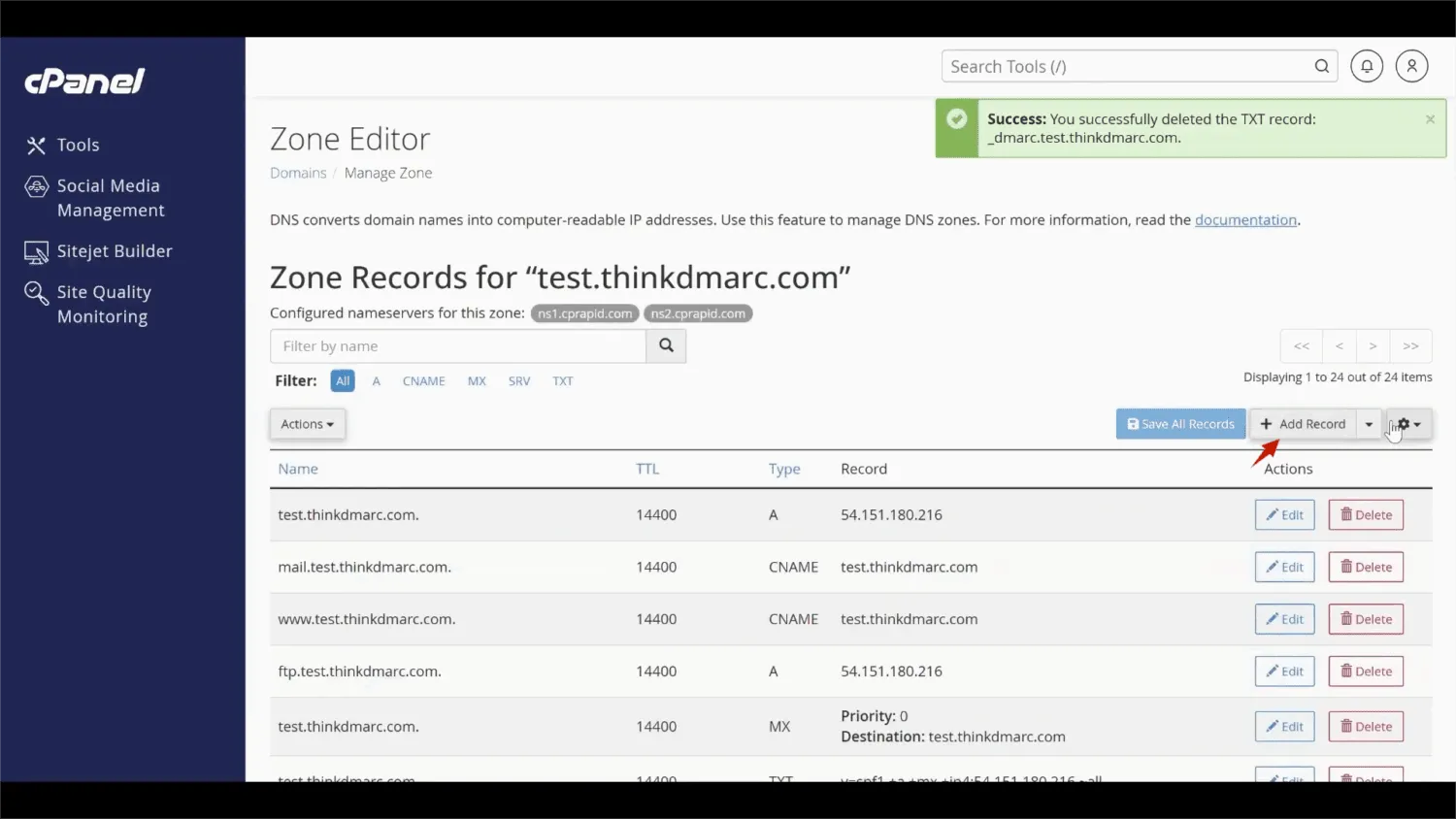
Task: Filter records by CNAME type
Action: 424,381
